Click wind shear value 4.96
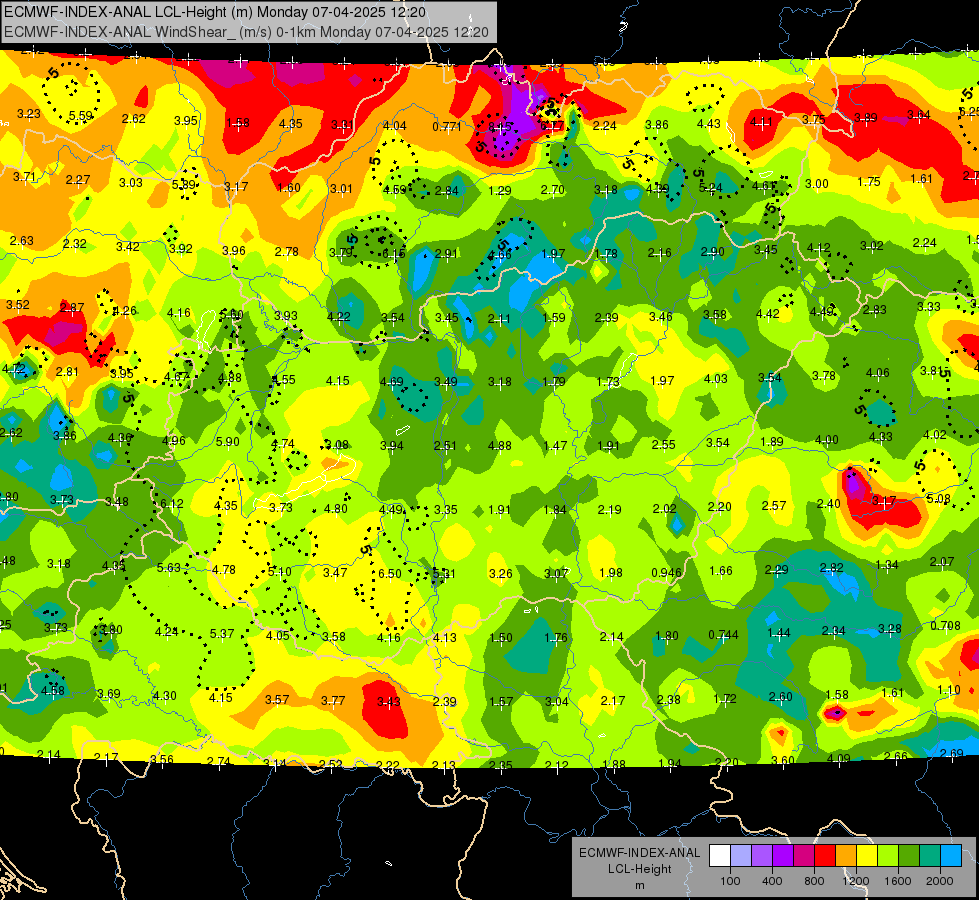Viewport: 979px width, 900px height. point(174,440)
